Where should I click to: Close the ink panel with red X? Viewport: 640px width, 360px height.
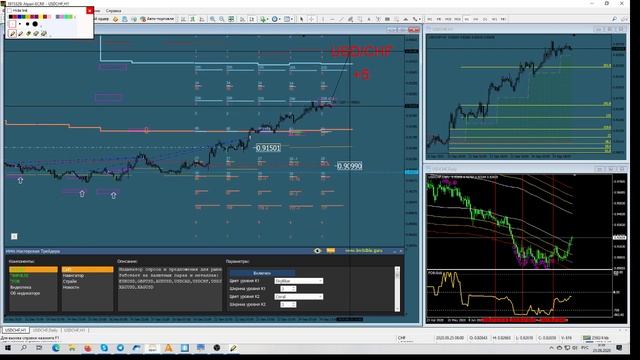[89, 11]
